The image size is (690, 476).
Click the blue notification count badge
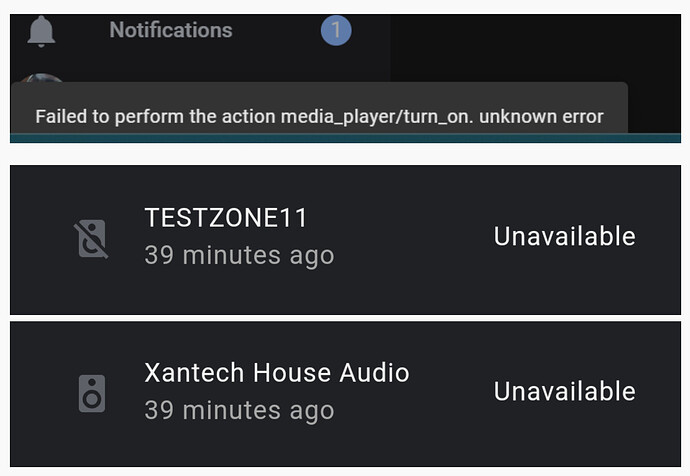tap(336, 31)
